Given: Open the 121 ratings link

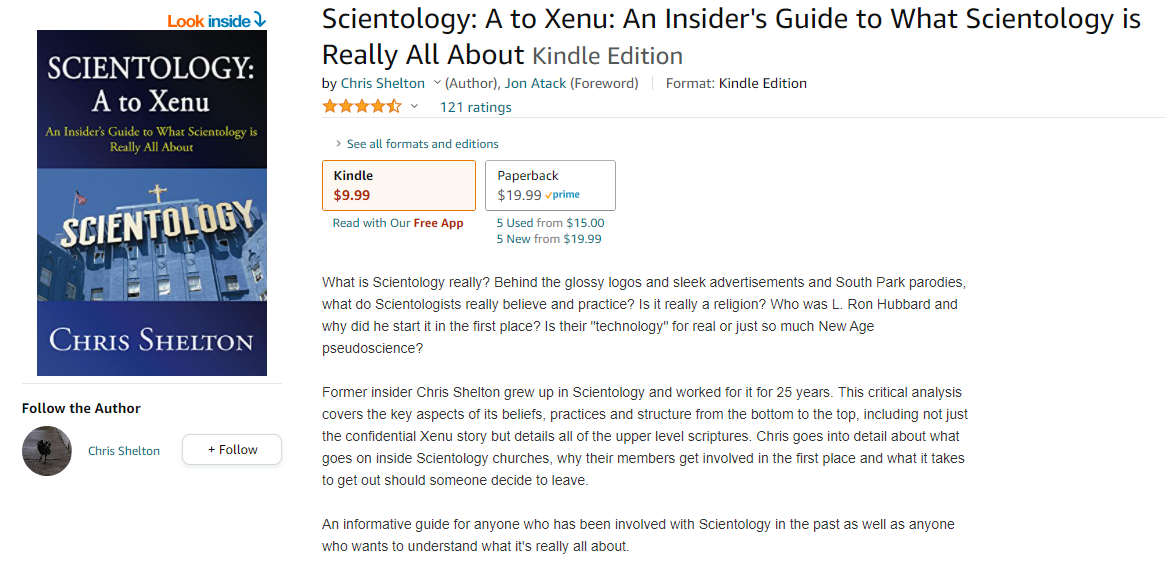Looking at the screenshot, I should pos(475,108).
